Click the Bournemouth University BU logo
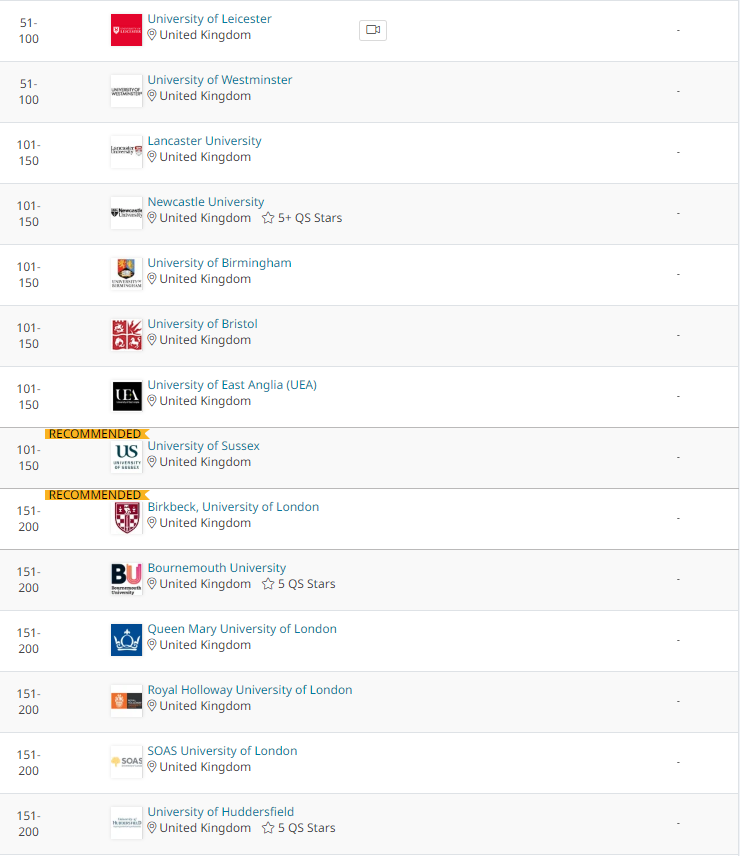The height and width of the screenshot is (856, 740). (126, 579)
